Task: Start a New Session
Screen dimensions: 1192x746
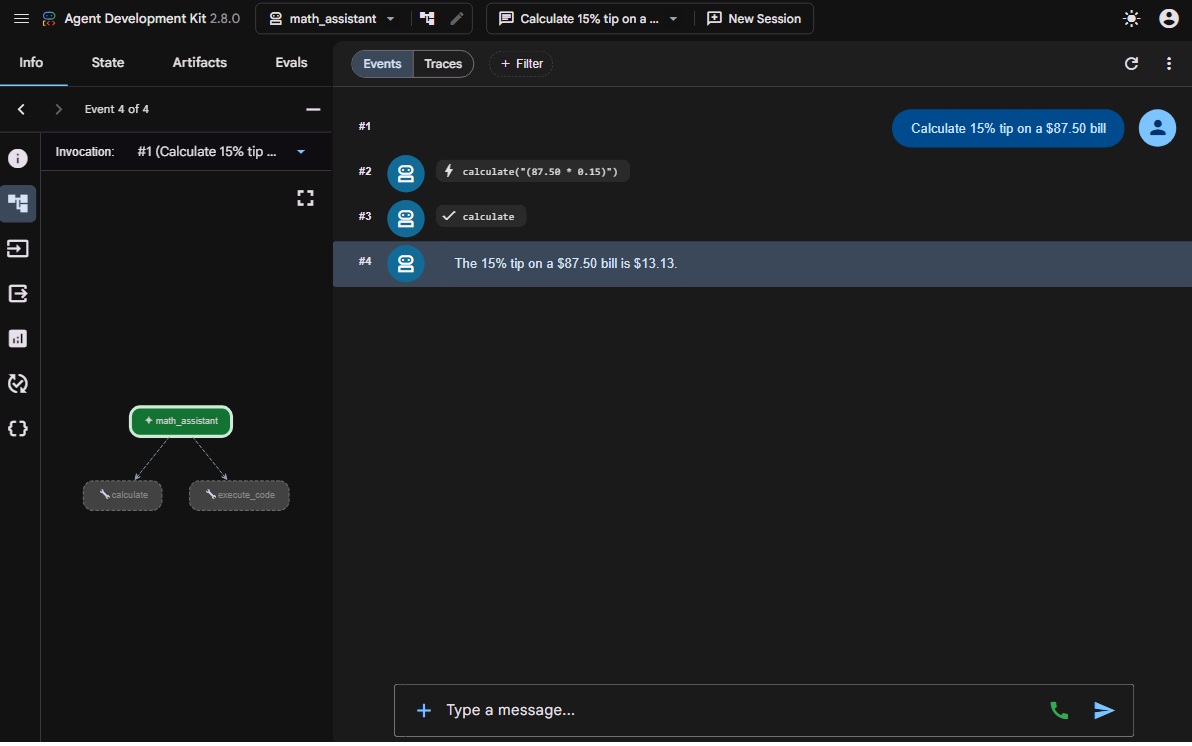Action: 753,18
